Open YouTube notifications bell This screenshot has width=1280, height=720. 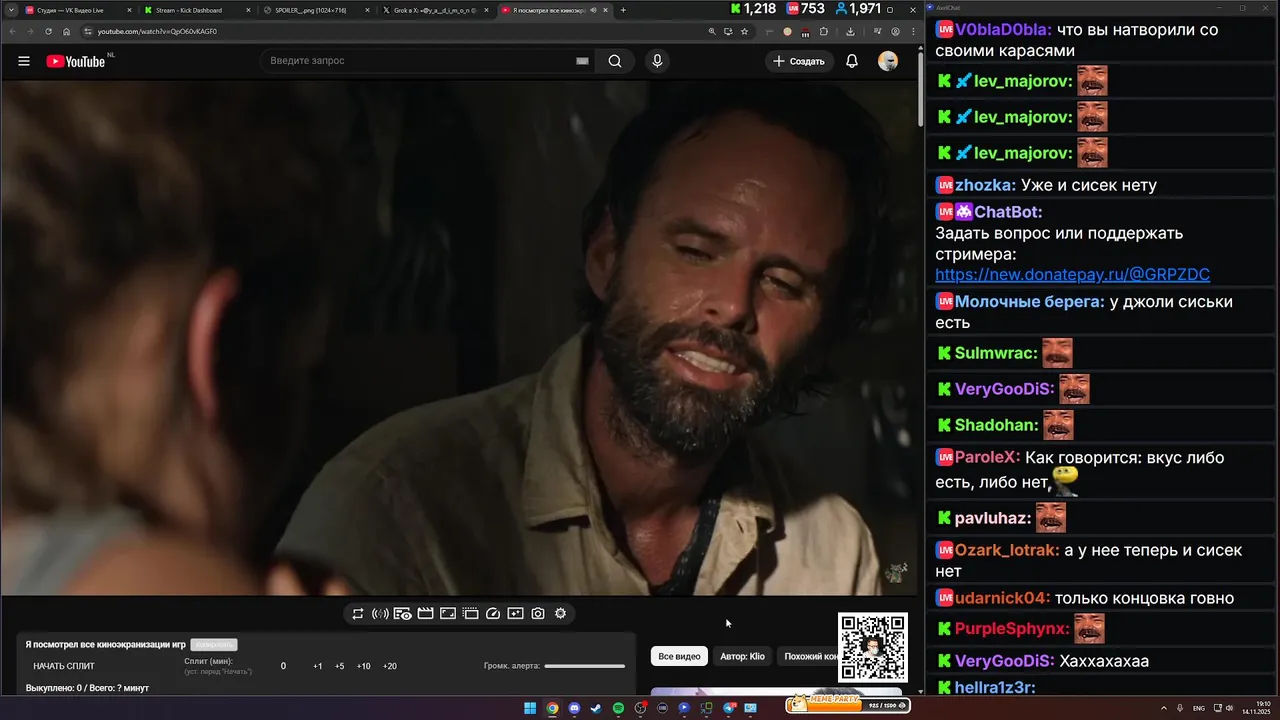pyautogui.click(x=852, y=61)
